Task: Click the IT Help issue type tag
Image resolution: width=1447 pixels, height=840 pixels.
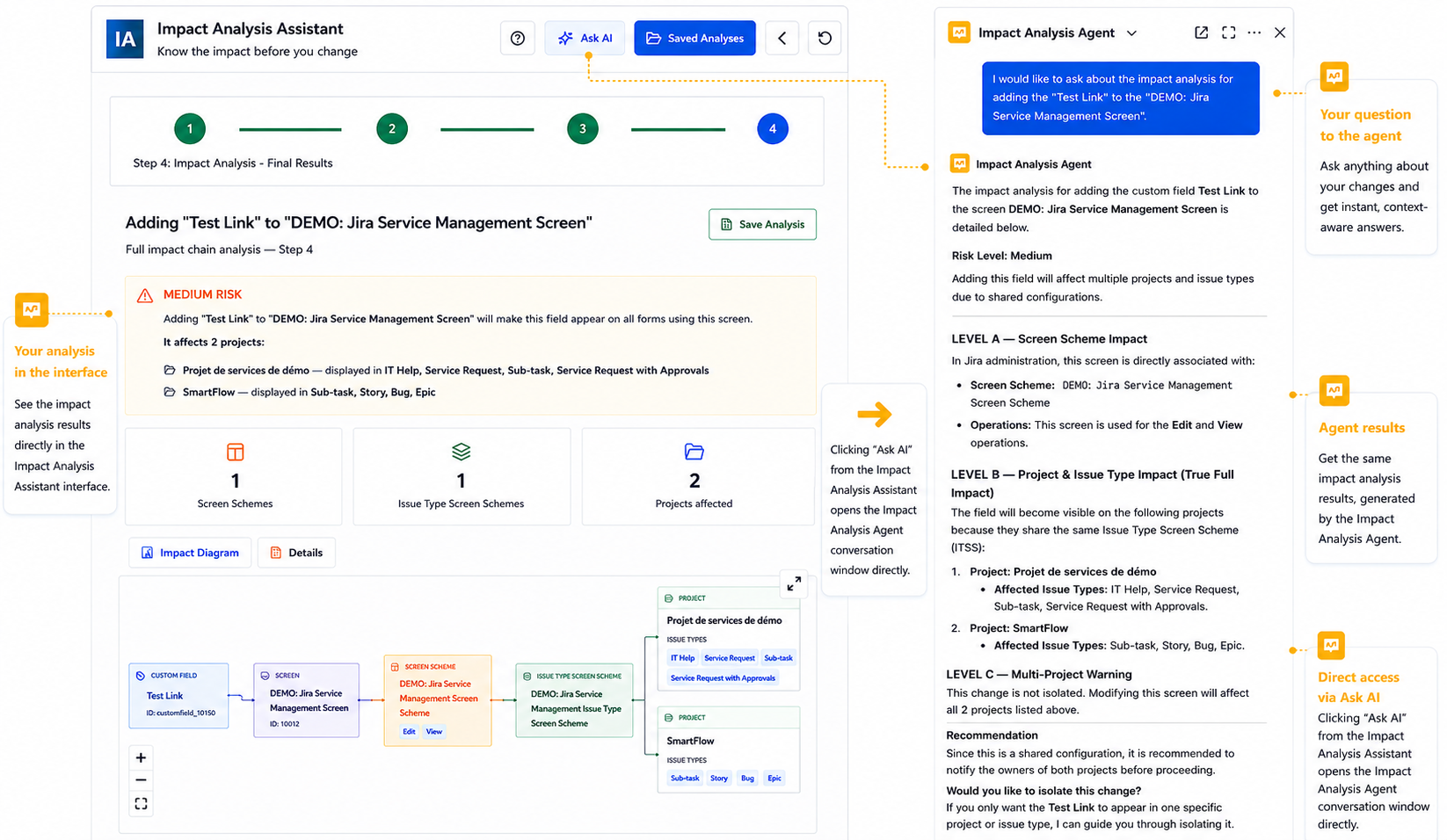Action: [x=682, y=658]
